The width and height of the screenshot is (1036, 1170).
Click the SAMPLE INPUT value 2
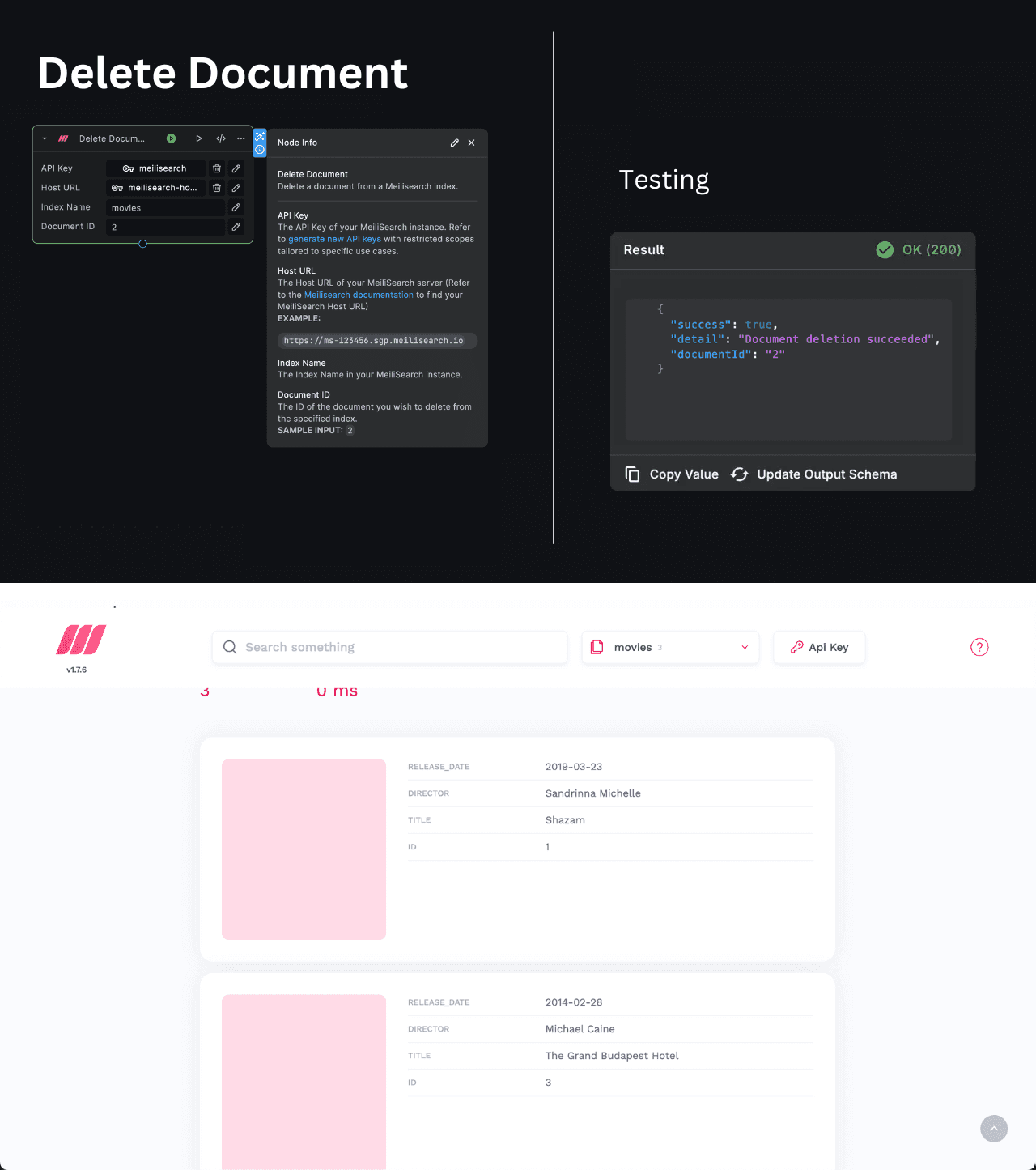point(350,431)
